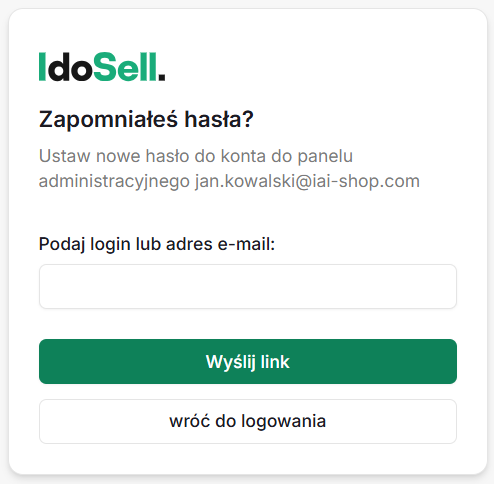Focus the empty text box under Podaj login
This screenshot has height=484, width=494.
point(248,286)
